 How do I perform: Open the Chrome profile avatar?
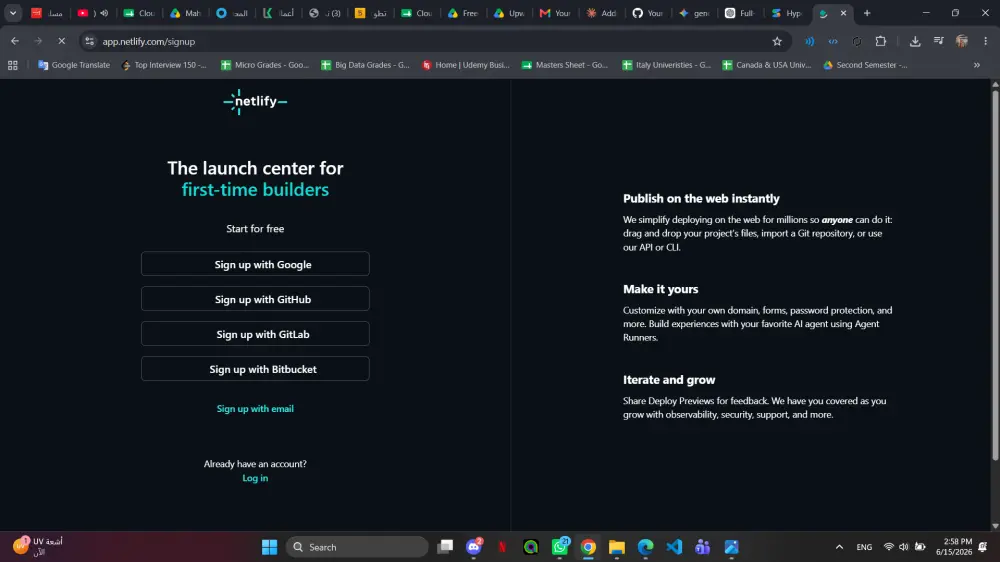click(x=962, y=41)
